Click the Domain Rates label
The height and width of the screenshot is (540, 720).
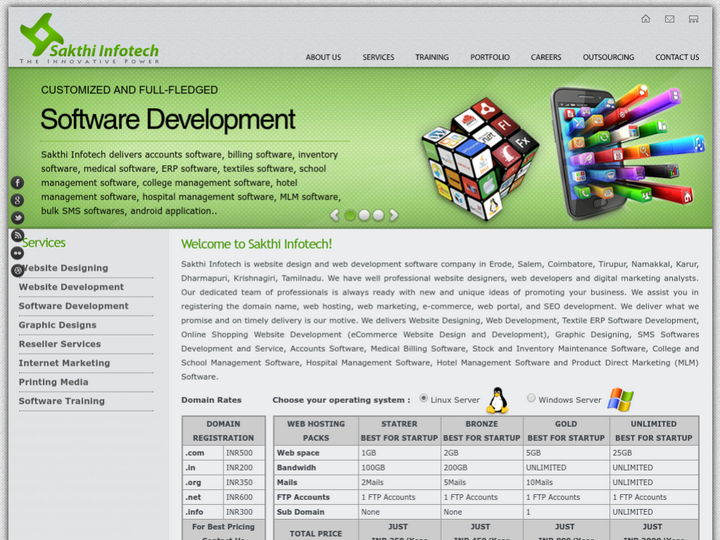click(x=211, y=400)
